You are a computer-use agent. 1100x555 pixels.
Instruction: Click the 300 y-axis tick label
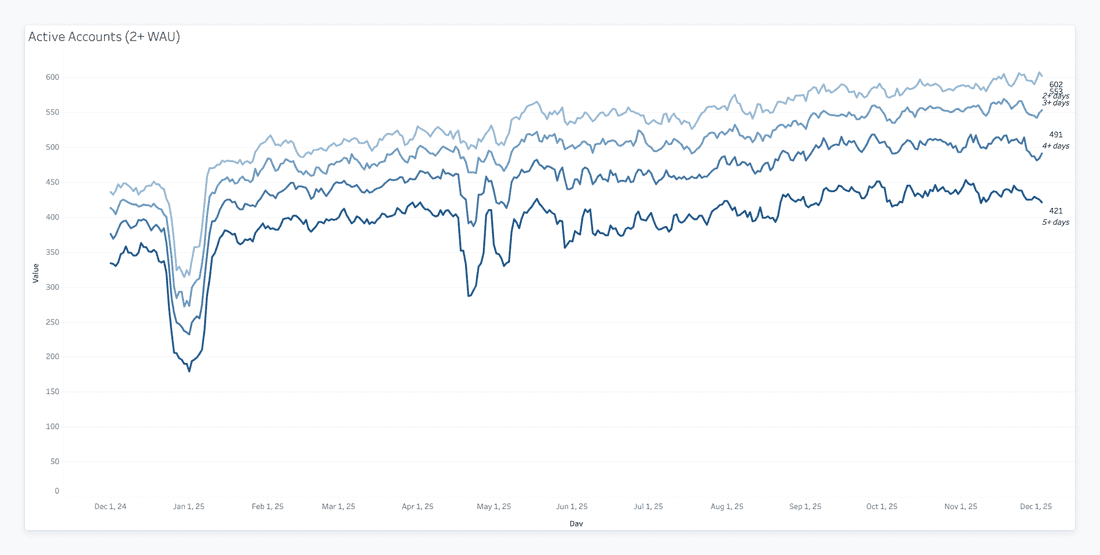pyautogui.click(x=52, y=287)
